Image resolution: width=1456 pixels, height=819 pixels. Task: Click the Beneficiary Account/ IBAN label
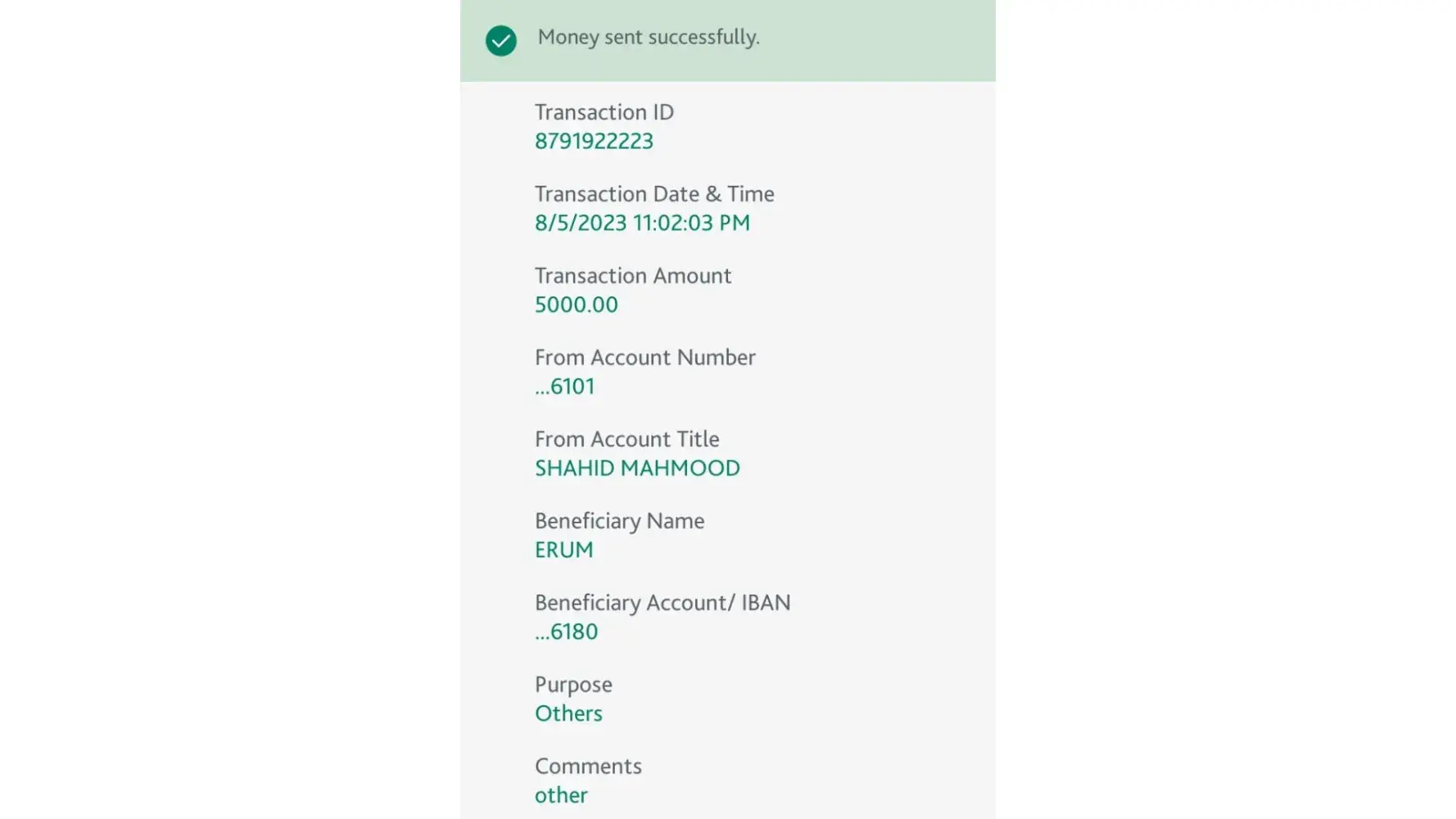(x=662, y=604)
